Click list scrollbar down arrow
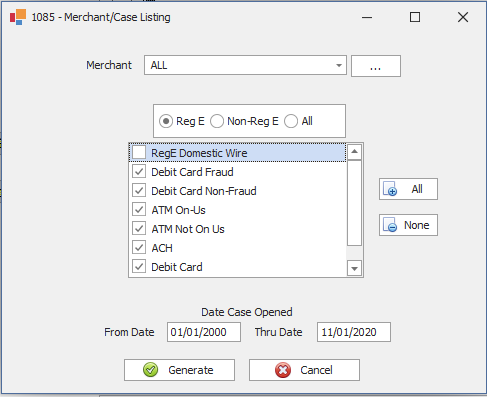487x397 pixels. [x=354, y=268]
